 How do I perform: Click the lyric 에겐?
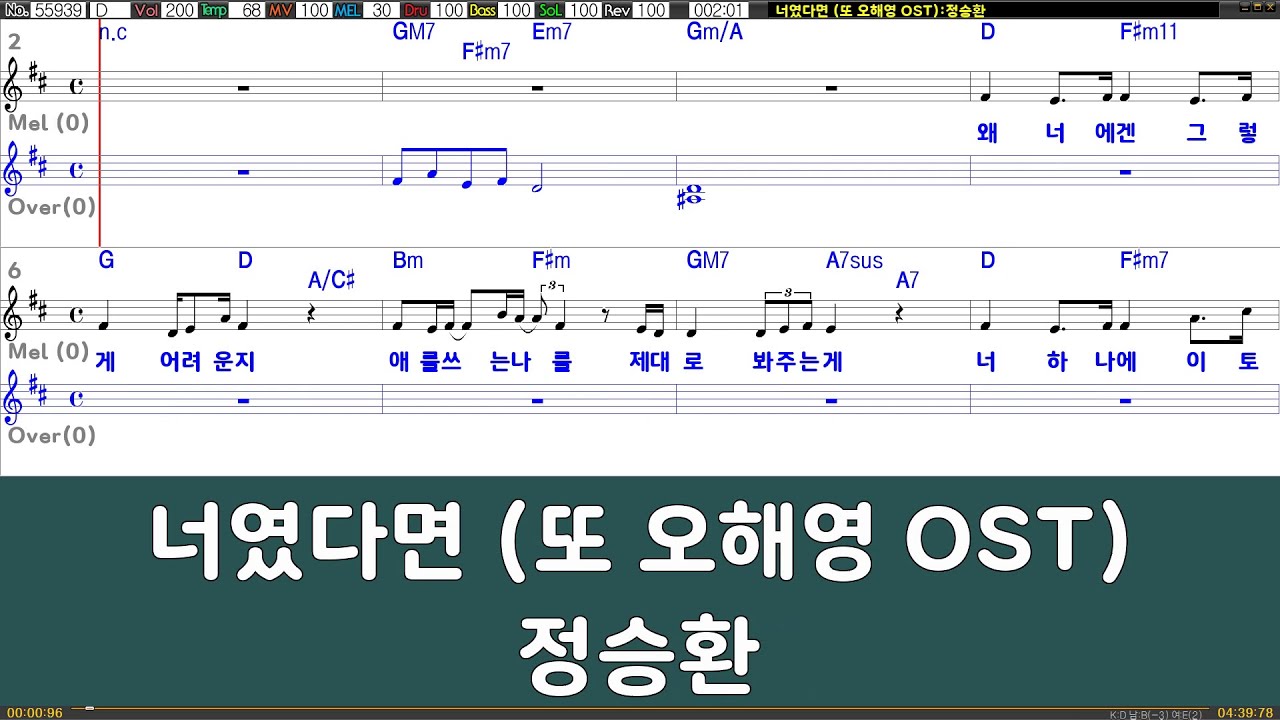1116,134
